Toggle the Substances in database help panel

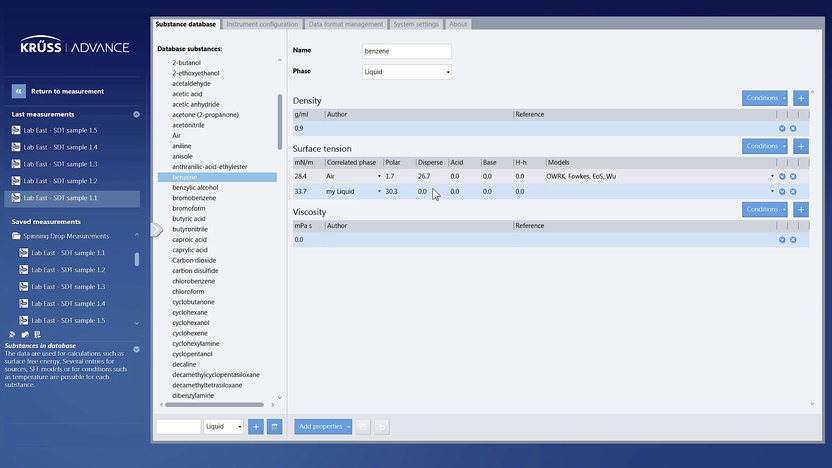(x=136, y=349)
